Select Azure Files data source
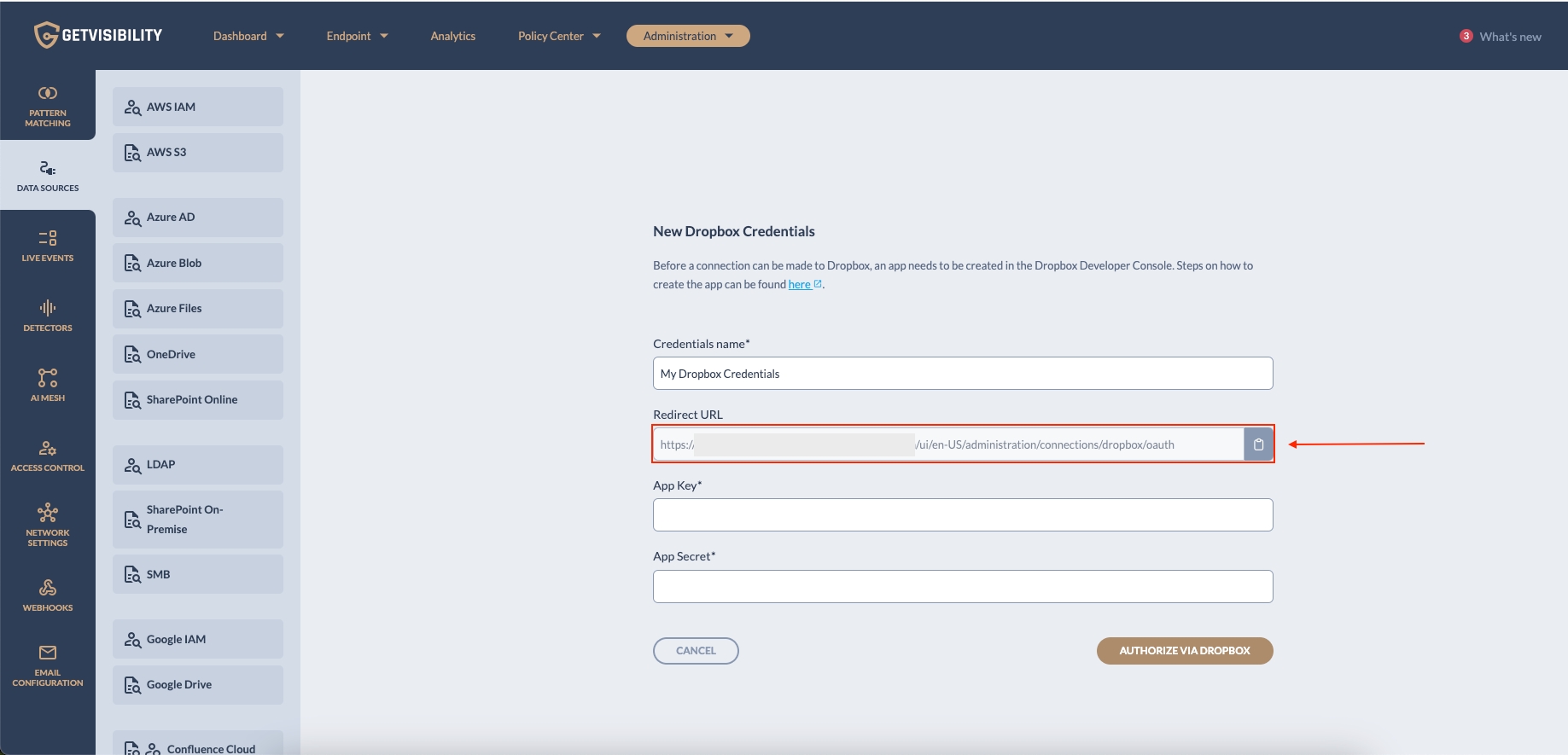The image size is (1568, 755). point(198,309)
